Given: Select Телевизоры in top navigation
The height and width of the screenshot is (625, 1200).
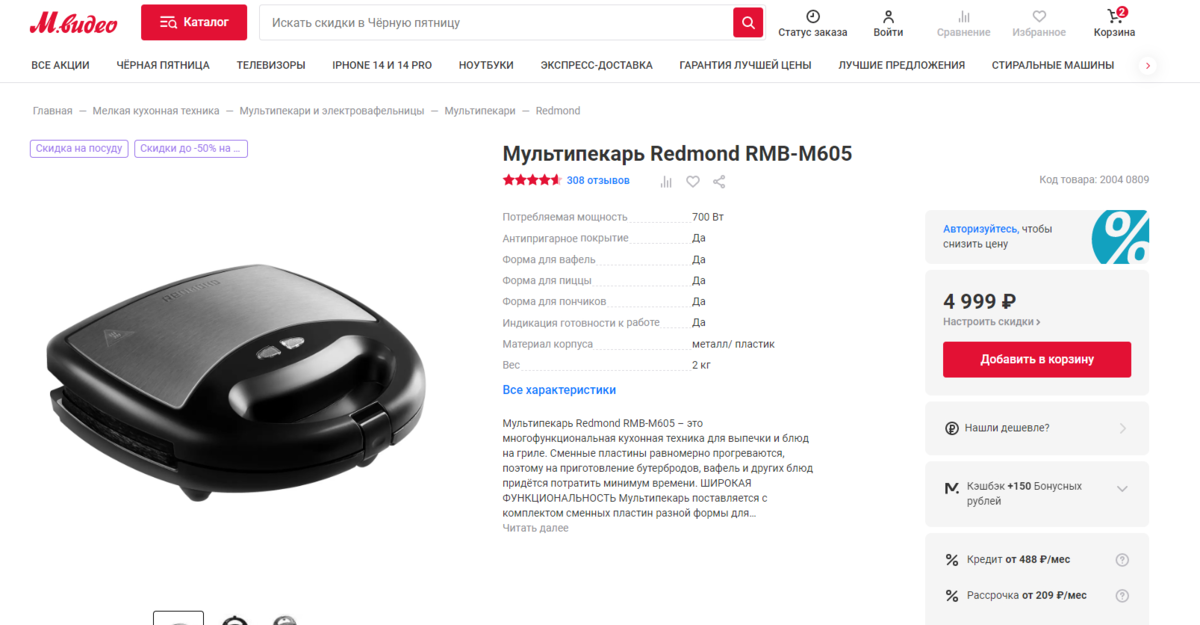Looking at the screenshot, I should (271, 65).
